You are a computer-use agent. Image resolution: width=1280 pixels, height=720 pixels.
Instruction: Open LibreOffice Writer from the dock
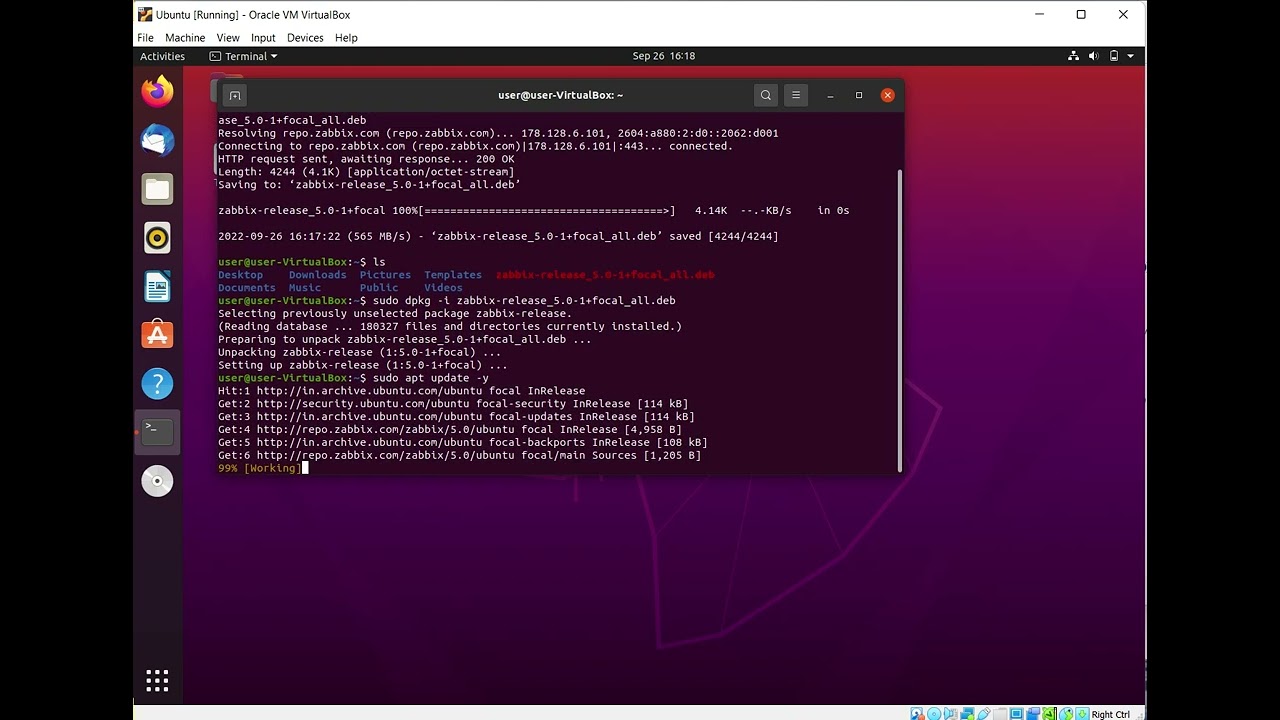tap(157, 287)
